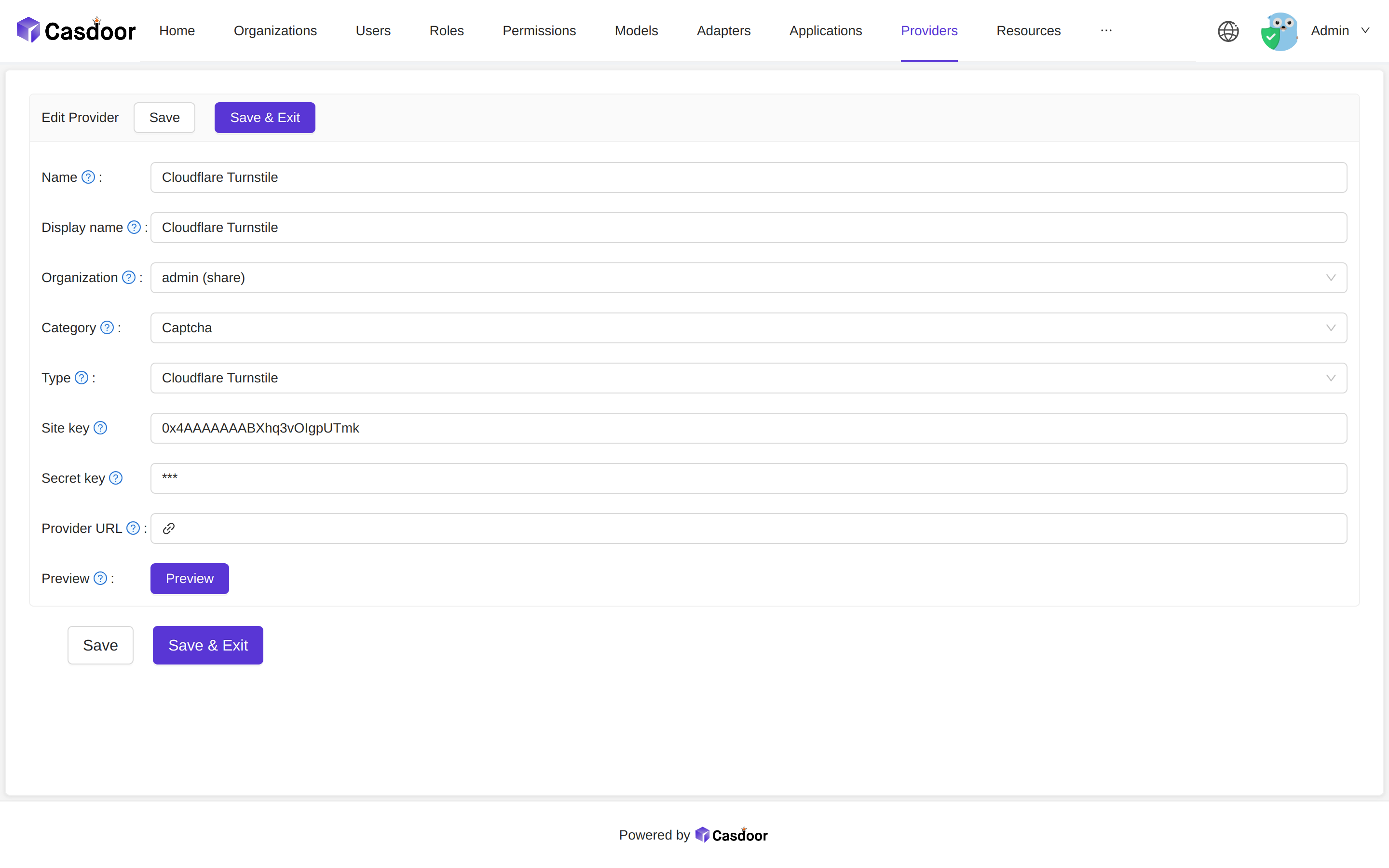Click the Display name input field
Screen dimensions: 1389x868
(749, 227)
